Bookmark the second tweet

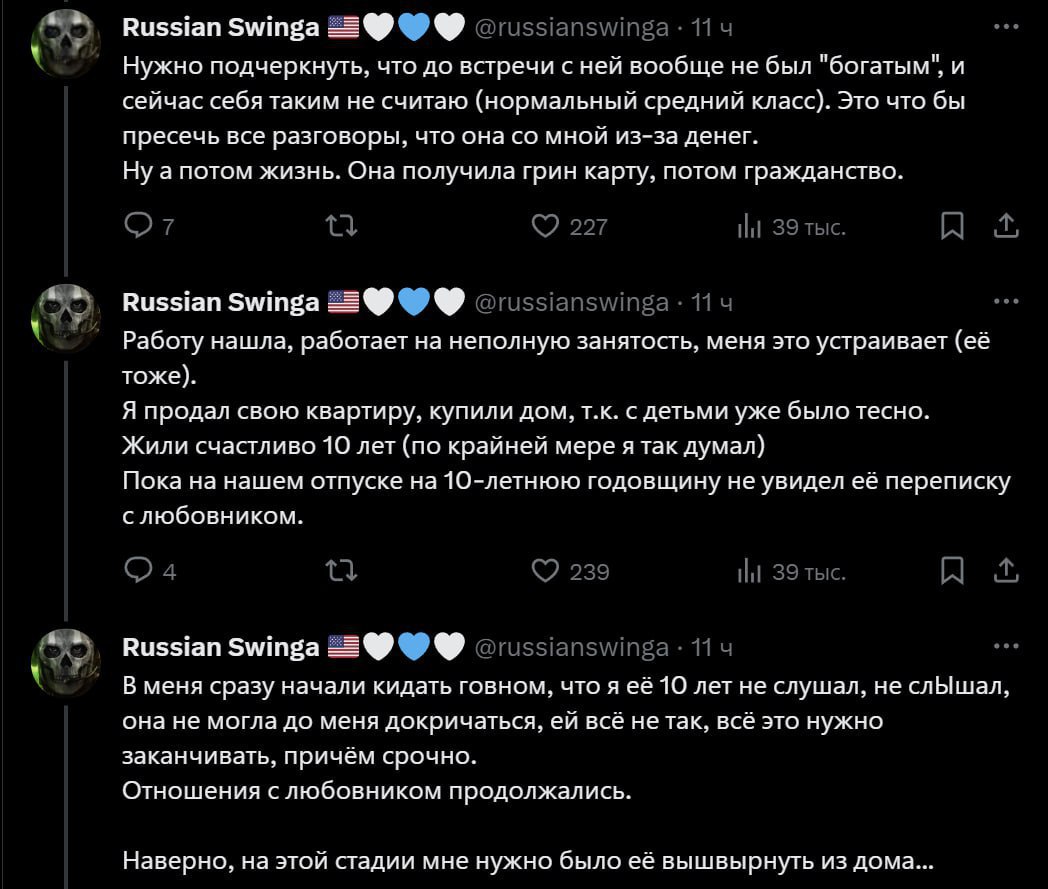pos(953,571)
